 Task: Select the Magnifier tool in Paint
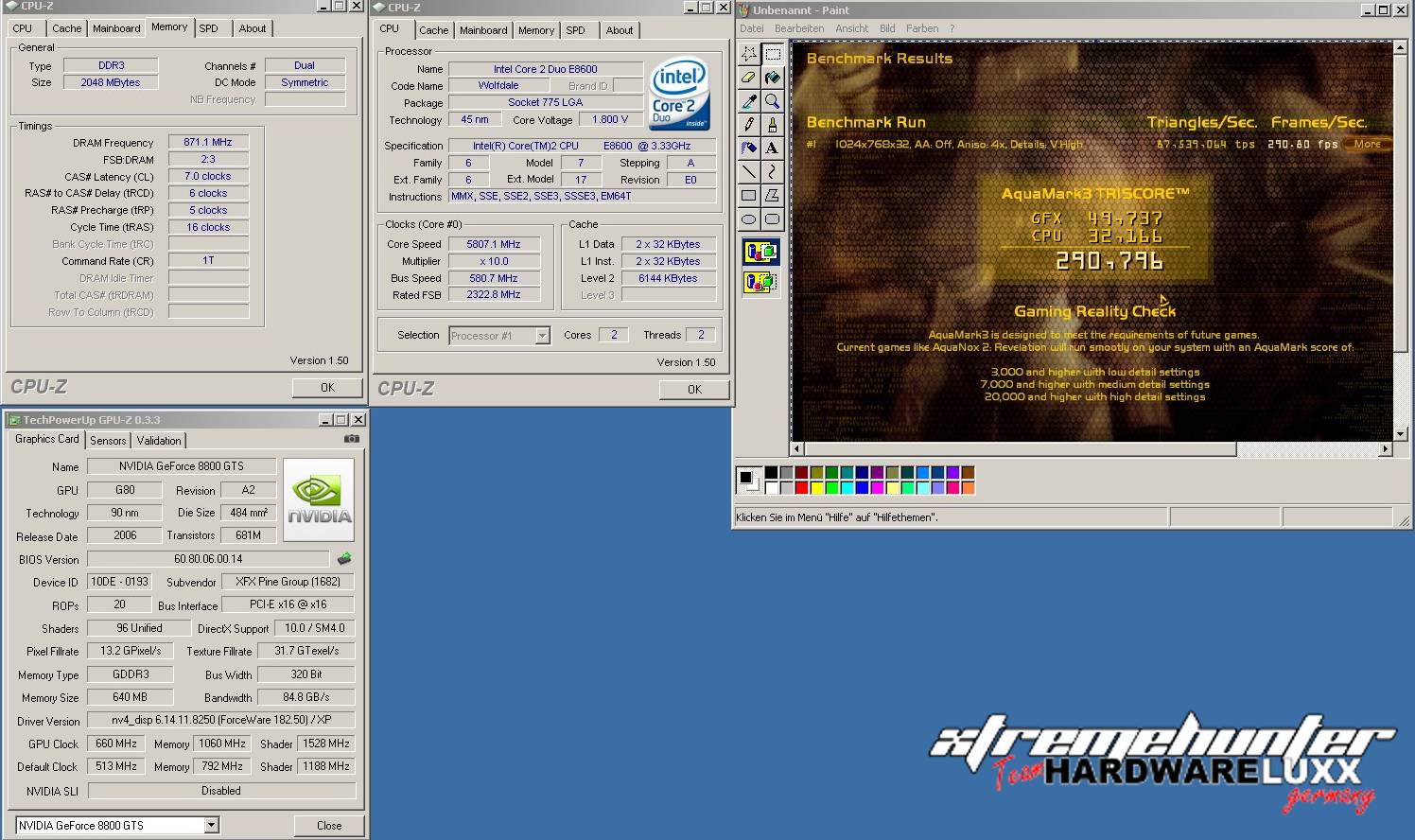pos(773,101)
